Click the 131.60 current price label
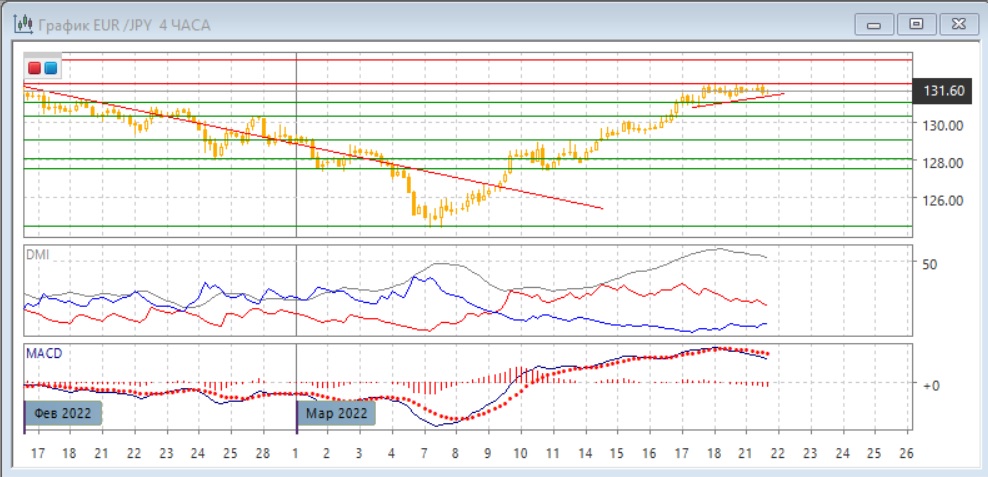 (x=942, y=91)
